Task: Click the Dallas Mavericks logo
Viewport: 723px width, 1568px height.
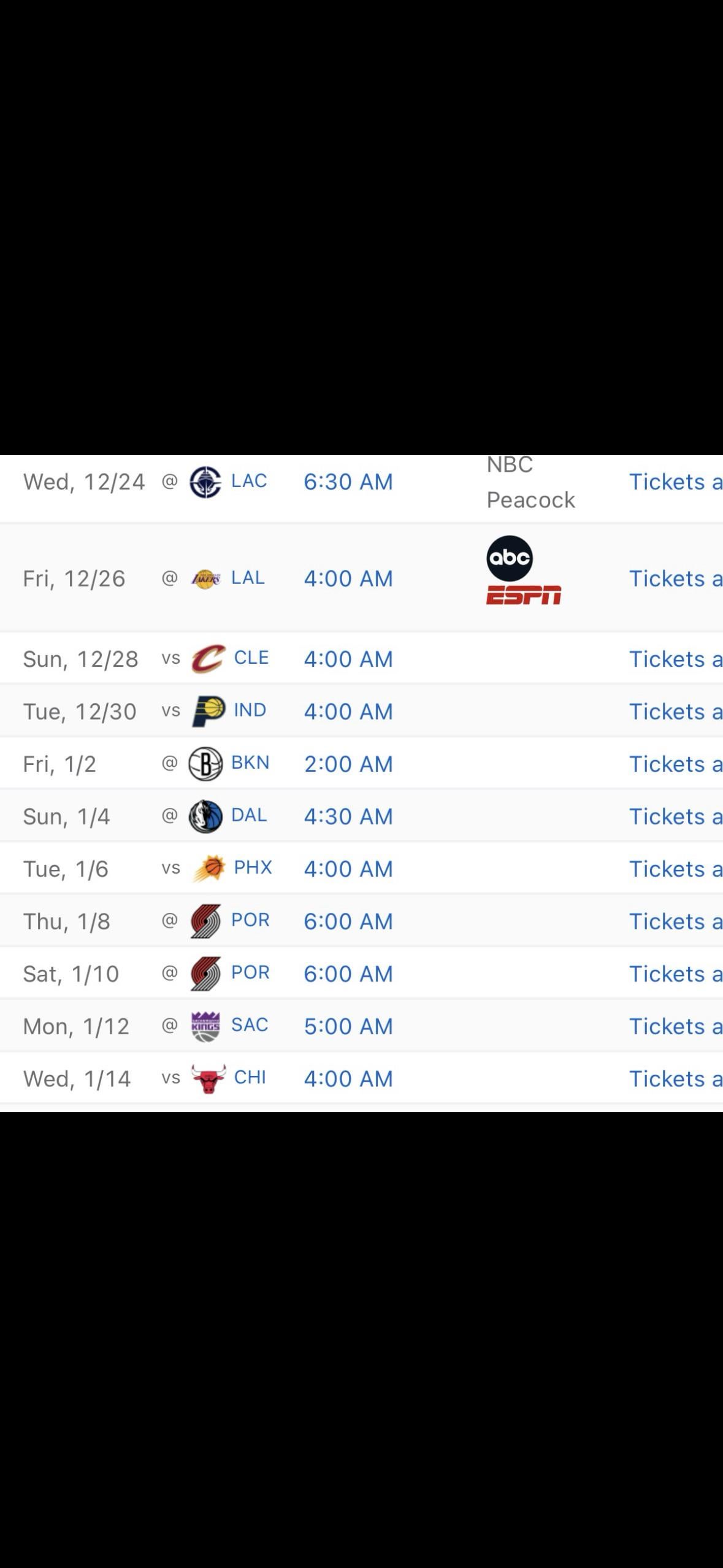Action: tap(205, 817)
